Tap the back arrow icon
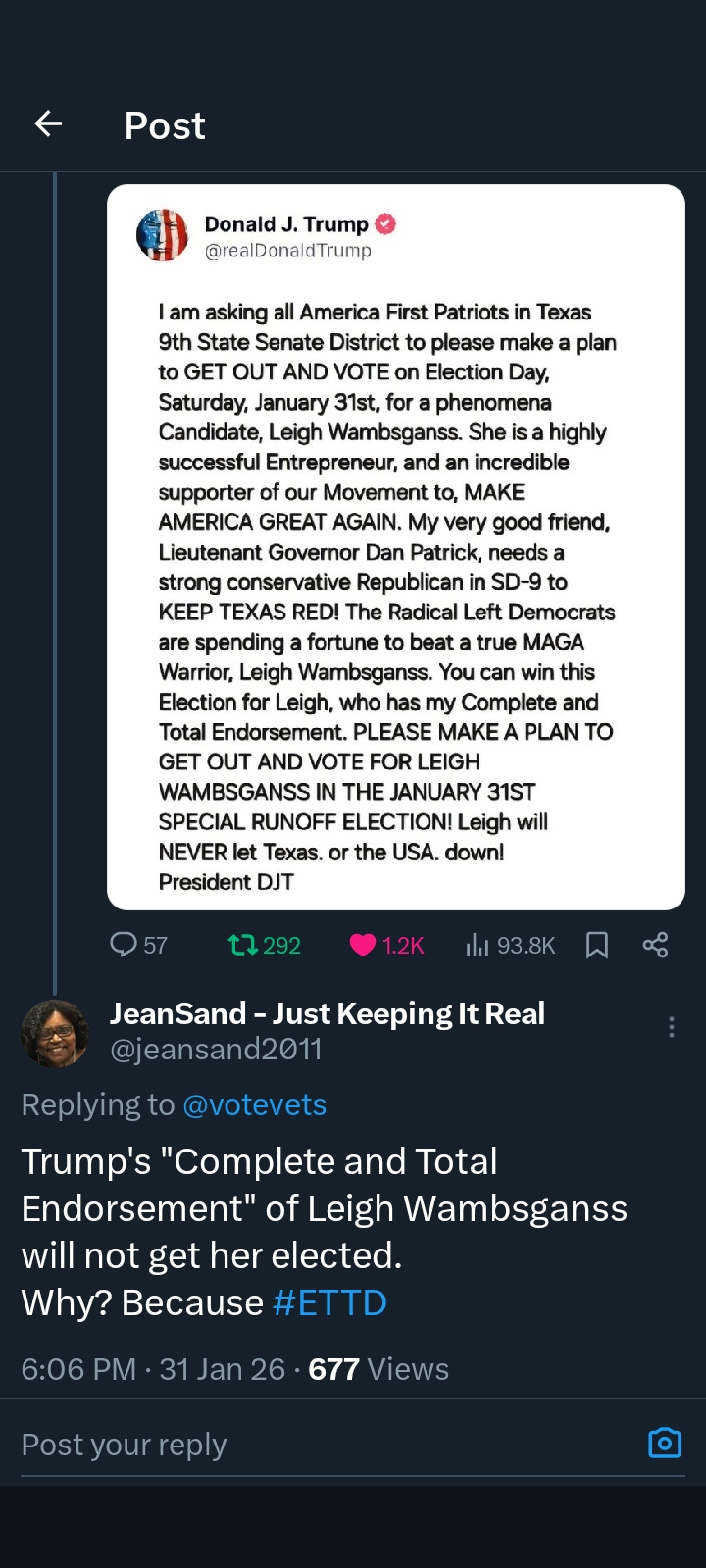Screen dimensions: 706x1568 (x=48, y=123)
